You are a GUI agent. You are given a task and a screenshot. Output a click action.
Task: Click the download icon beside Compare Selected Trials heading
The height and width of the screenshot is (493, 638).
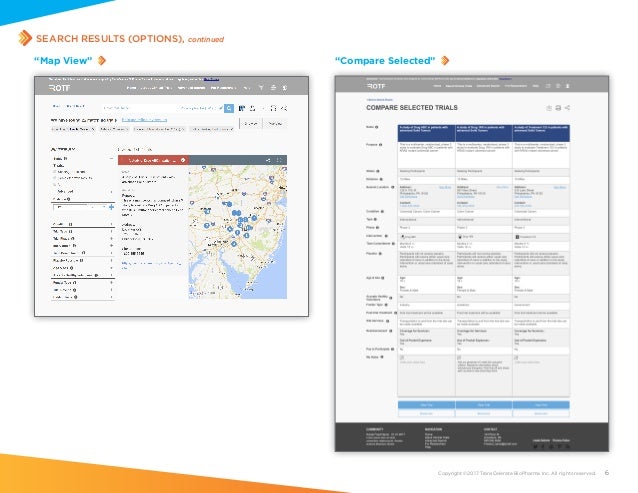pos(549,108)
